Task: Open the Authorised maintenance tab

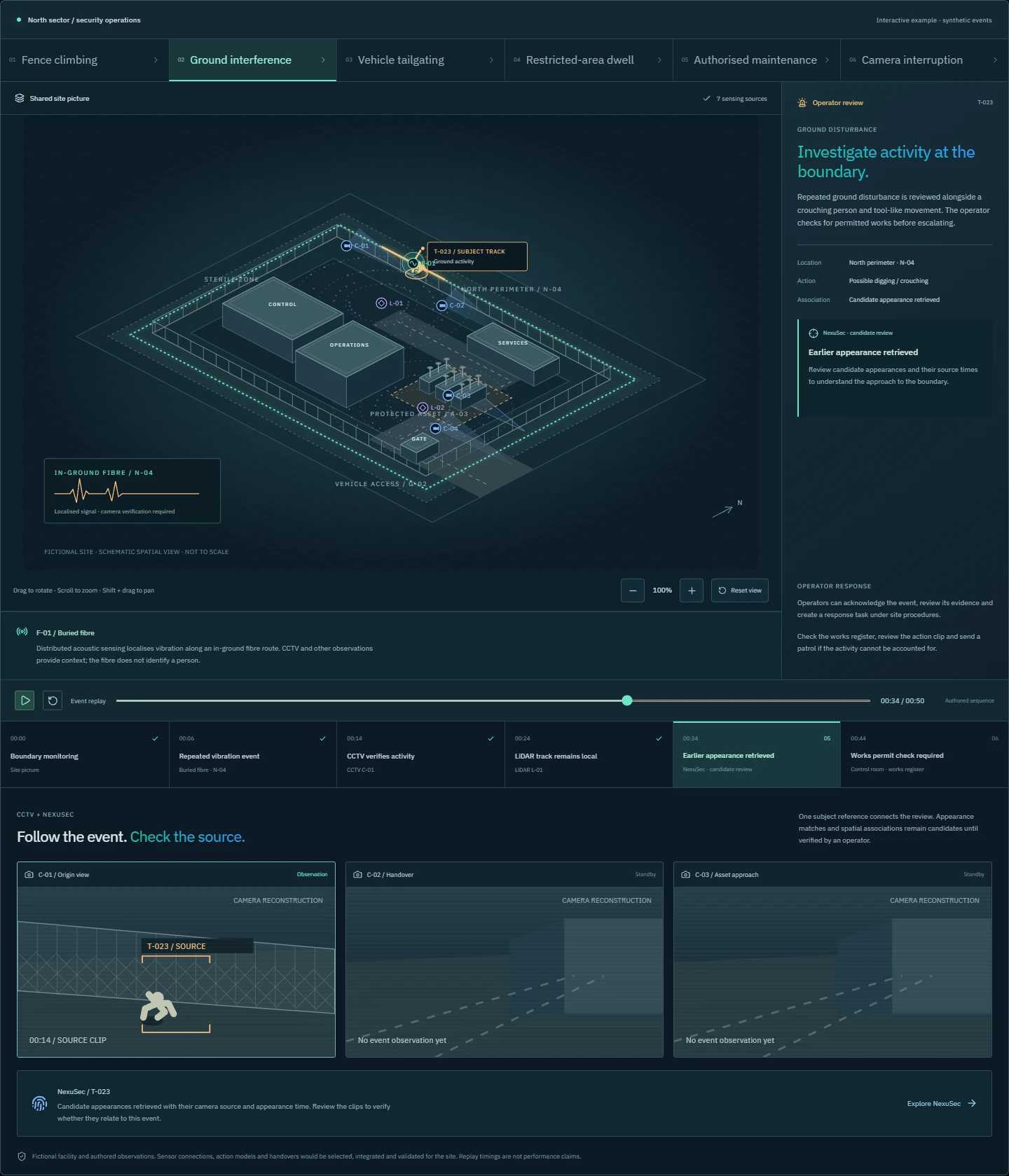Action: tap(757, 60)
